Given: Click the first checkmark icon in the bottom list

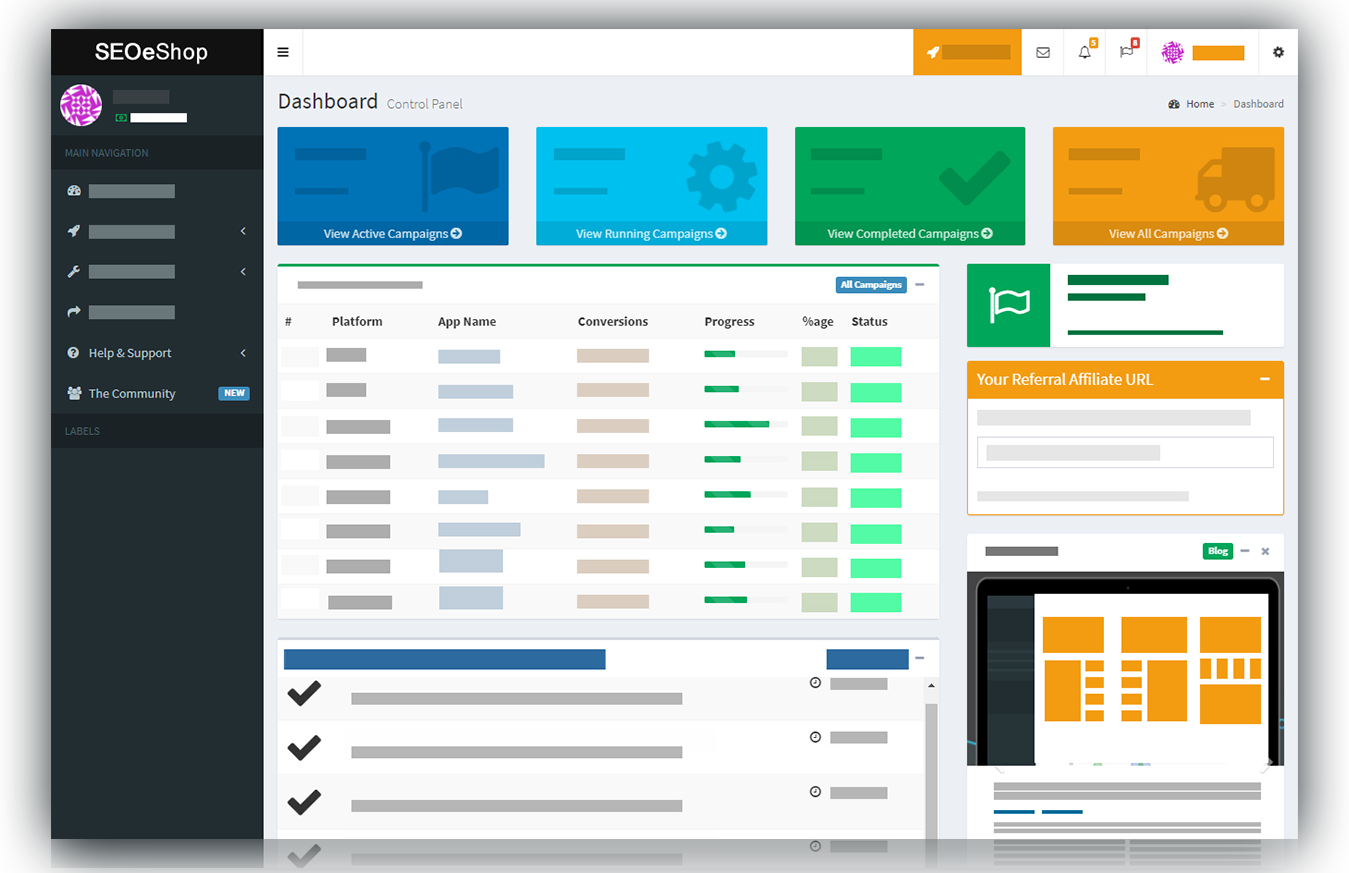Looking at the screenshot, I should click(x=304, y=693).
